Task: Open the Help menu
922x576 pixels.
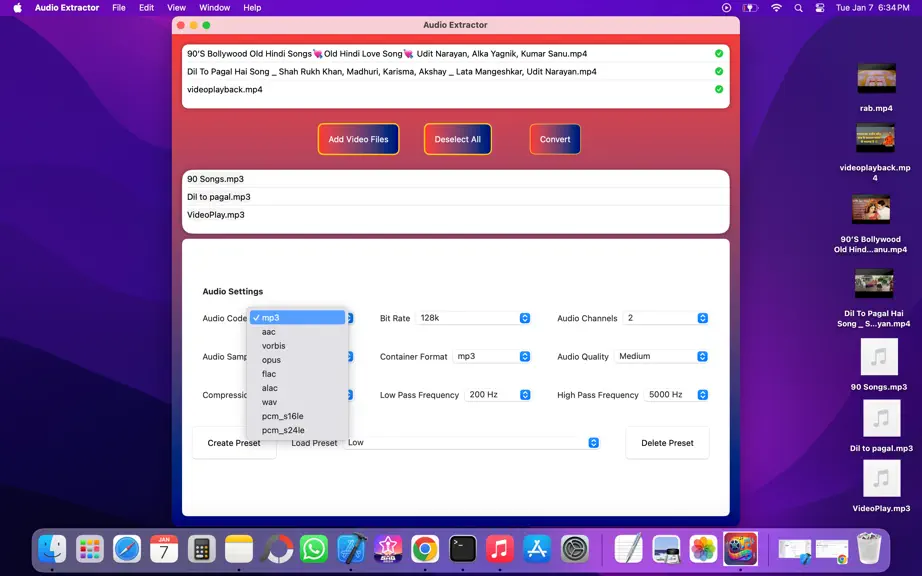Action: [252, 8]
